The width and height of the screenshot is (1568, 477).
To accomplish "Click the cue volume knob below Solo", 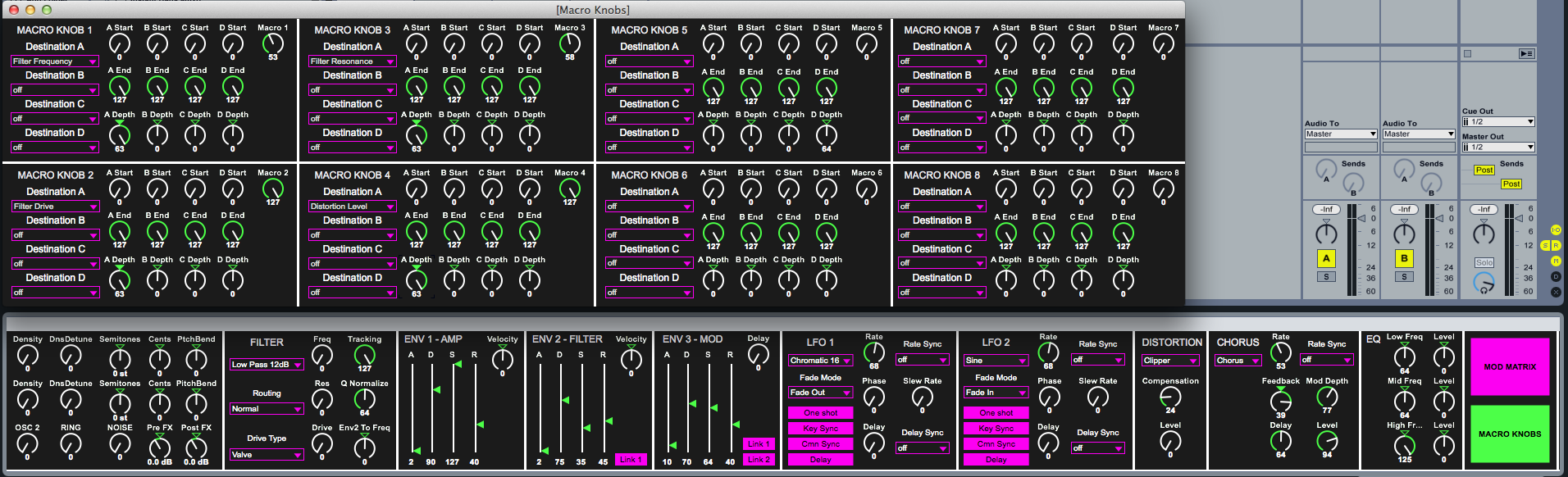I will tap(1484, 283).
